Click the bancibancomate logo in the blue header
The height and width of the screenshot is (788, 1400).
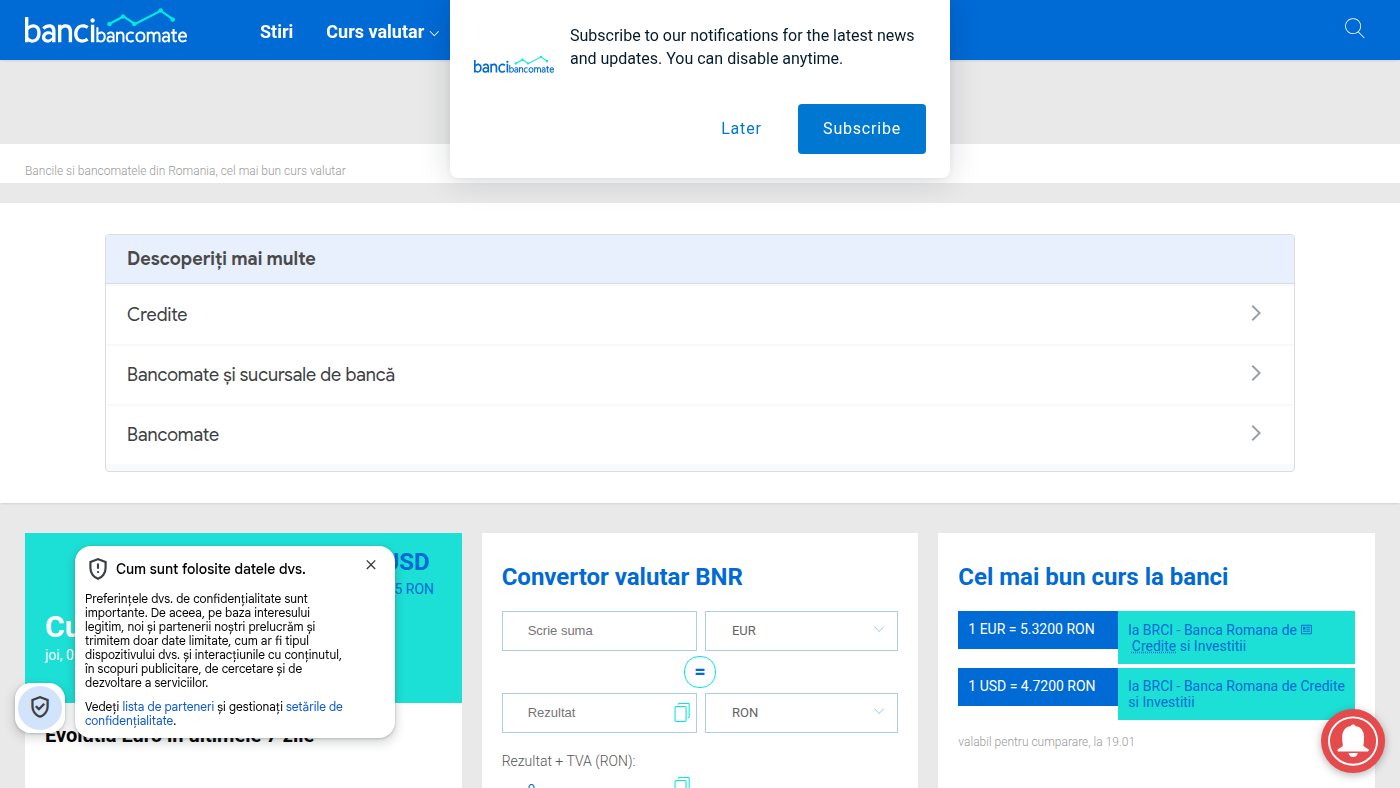pyautogui.click(x=106, y=27)
